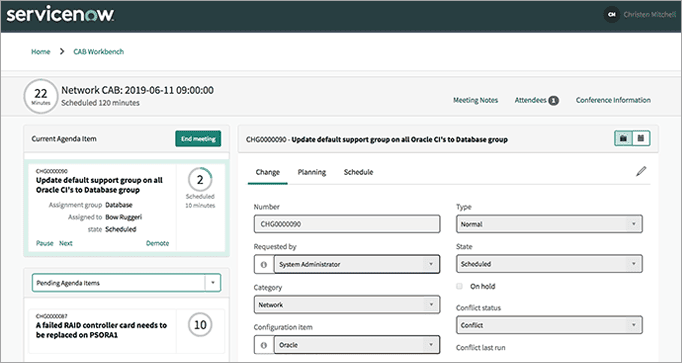This screenshot has height=363, width=682.
Task: Click the CAB Workbench breadcrumb link
Action: point(98,51)
